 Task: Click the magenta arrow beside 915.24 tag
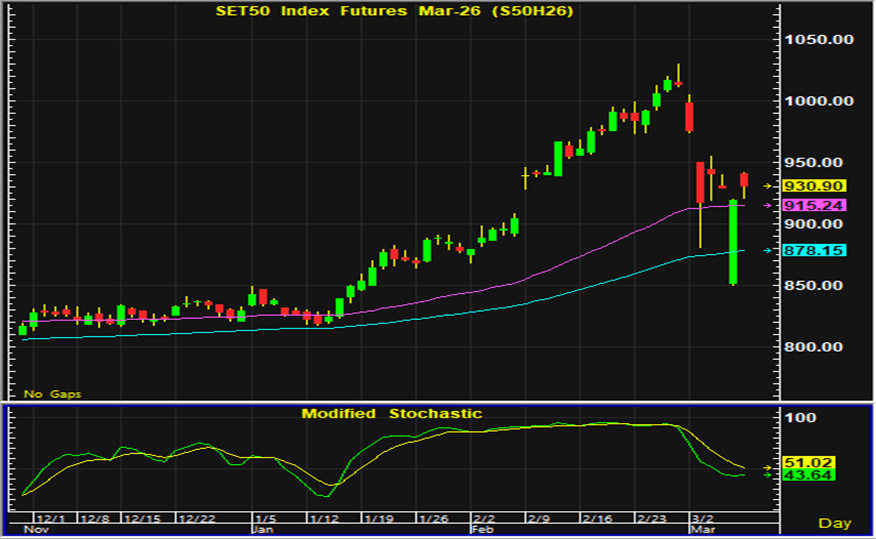[768, 205]
